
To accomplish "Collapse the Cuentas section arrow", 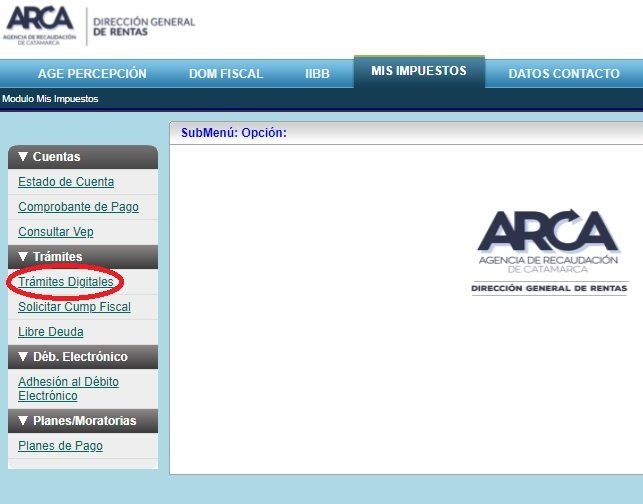I will click(23, 156).
